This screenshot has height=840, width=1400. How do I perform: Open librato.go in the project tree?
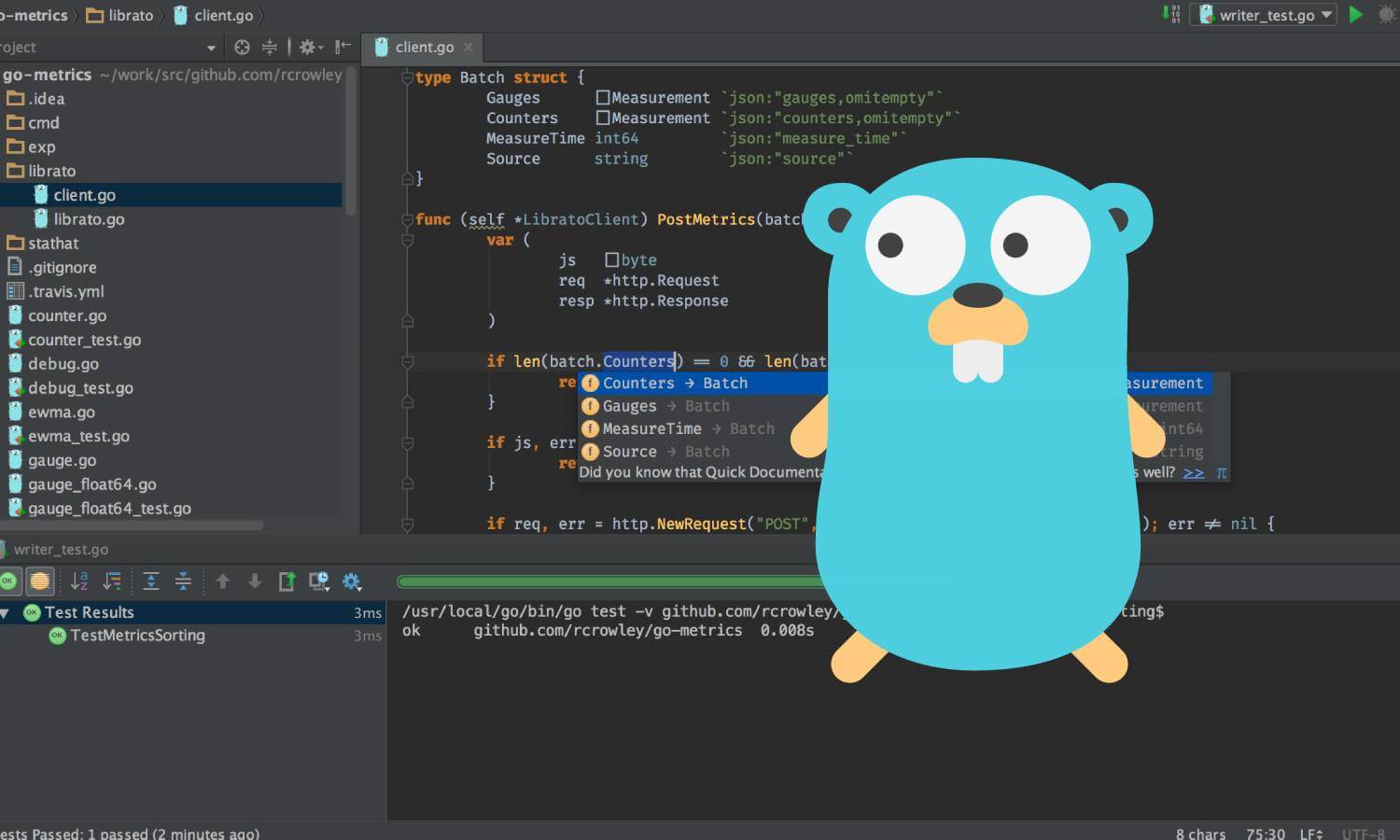(79, 219)
